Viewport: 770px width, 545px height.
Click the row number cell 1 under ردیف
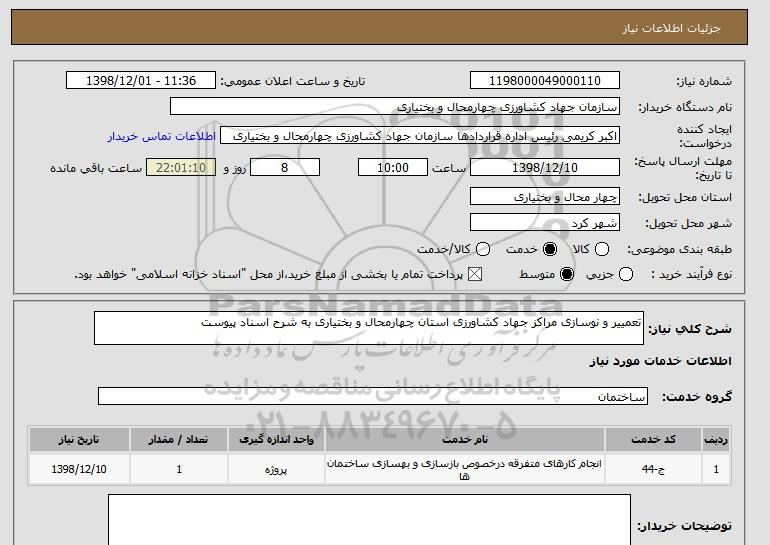[x=716, y=469]
